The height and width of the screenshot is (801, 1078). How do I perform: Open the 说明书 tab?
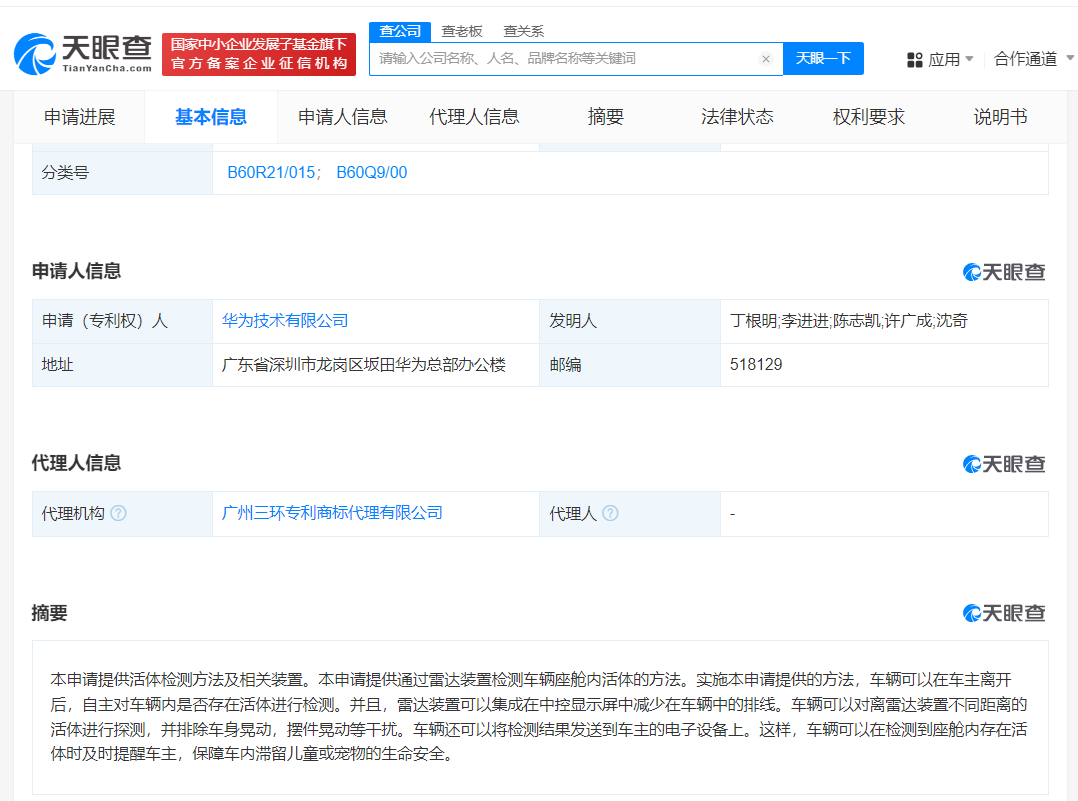tap(998, 117)
